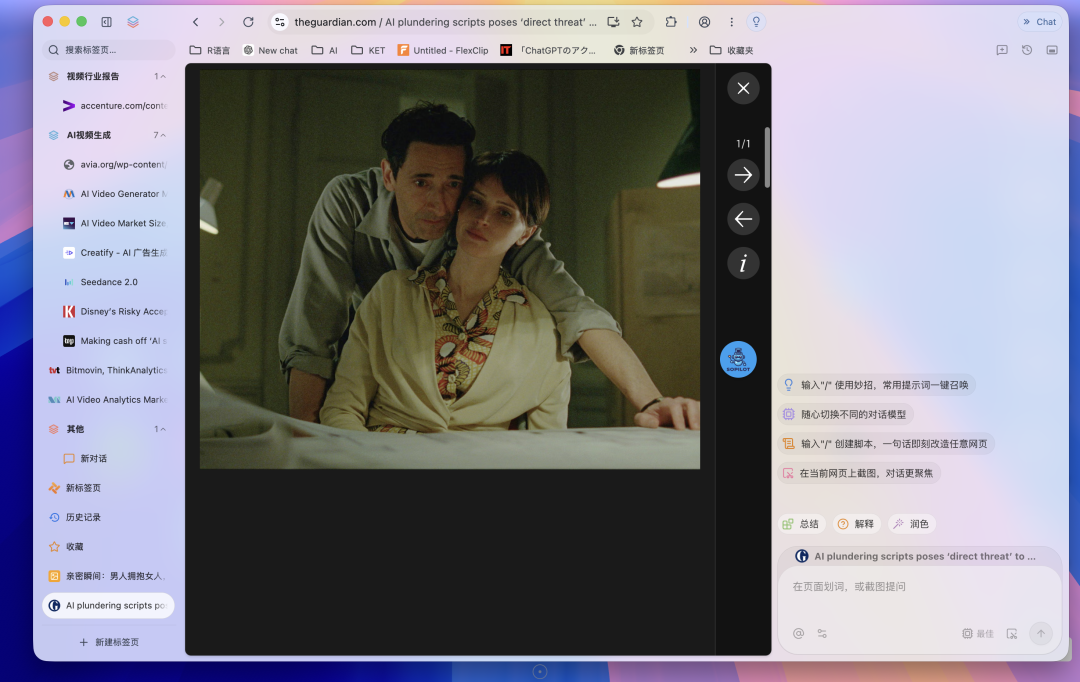
Task: Open the user profile icon
Action: [x=704, y=22]
